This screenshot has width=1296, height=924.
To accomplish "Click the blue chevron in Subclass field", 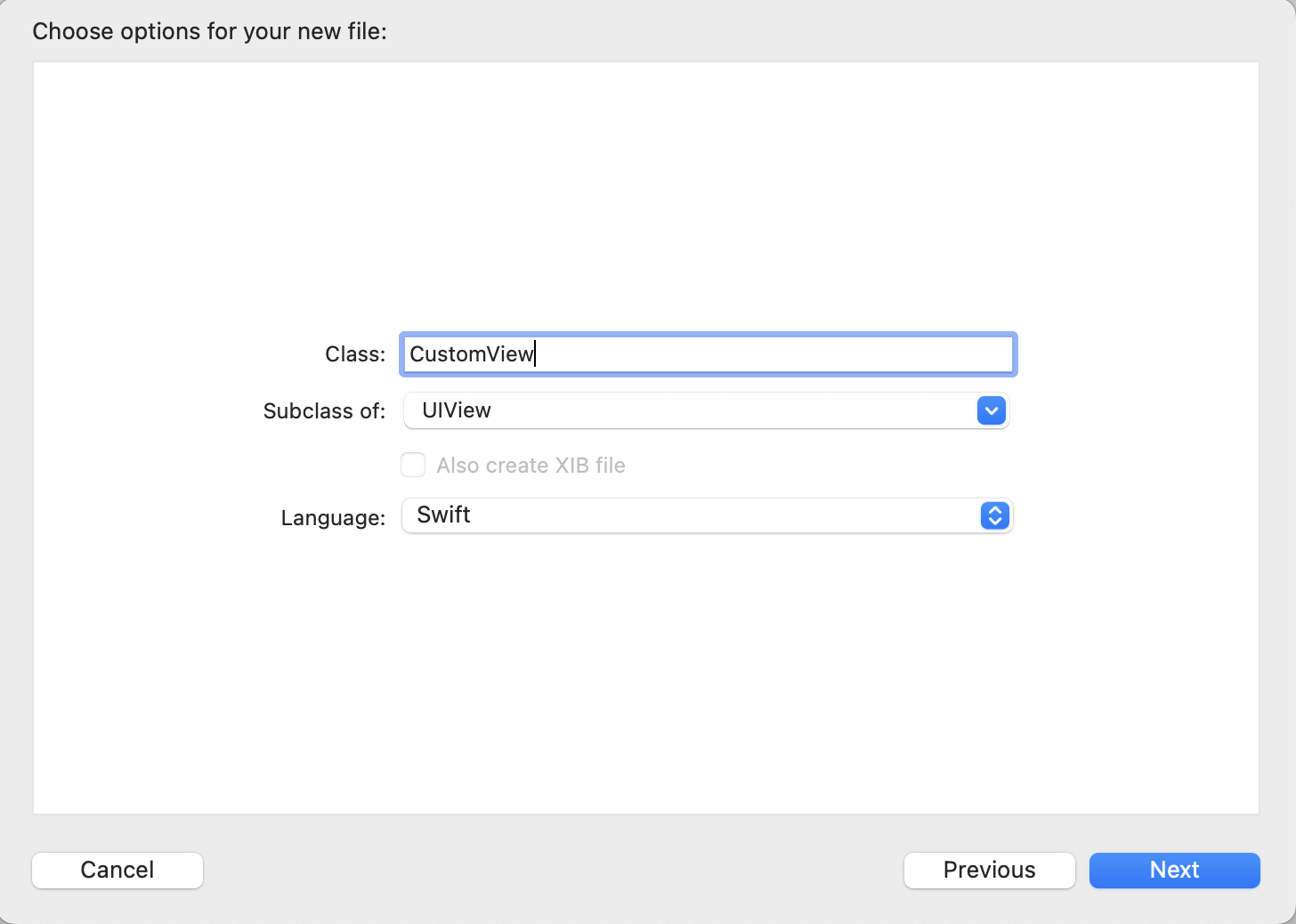I will tap(991, 410).
